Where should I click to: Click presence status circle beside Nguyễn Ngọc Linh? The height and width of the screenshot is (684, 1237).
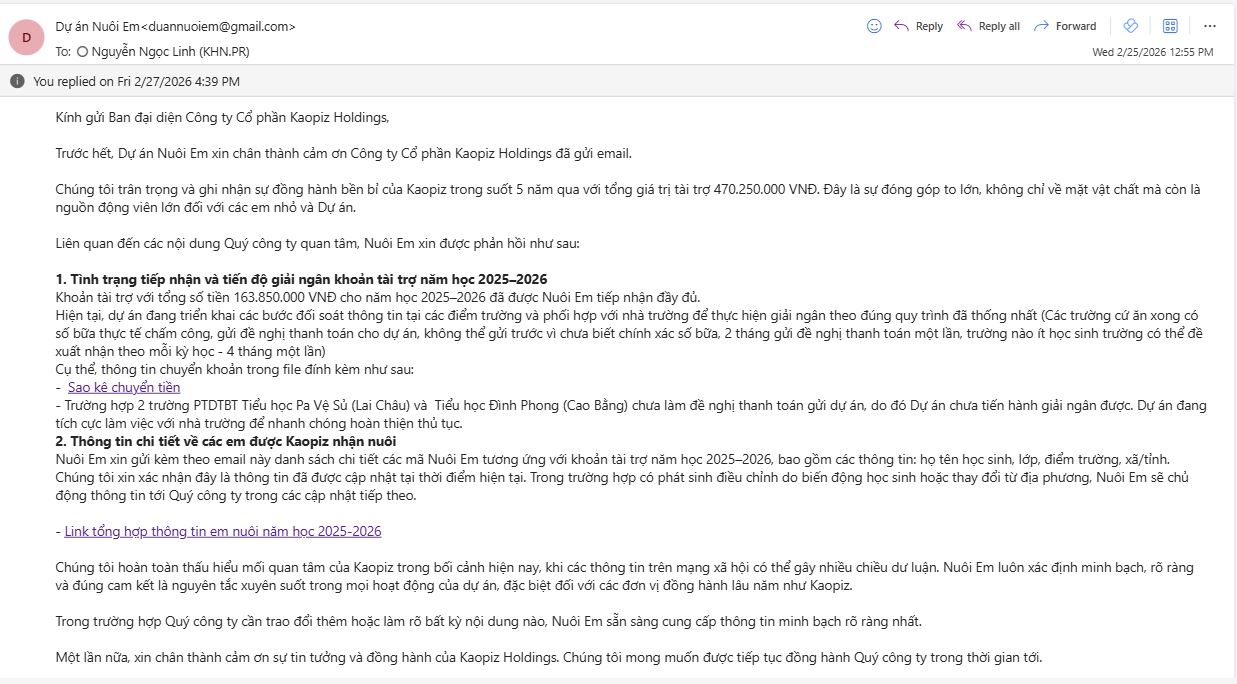pos(82,50)
